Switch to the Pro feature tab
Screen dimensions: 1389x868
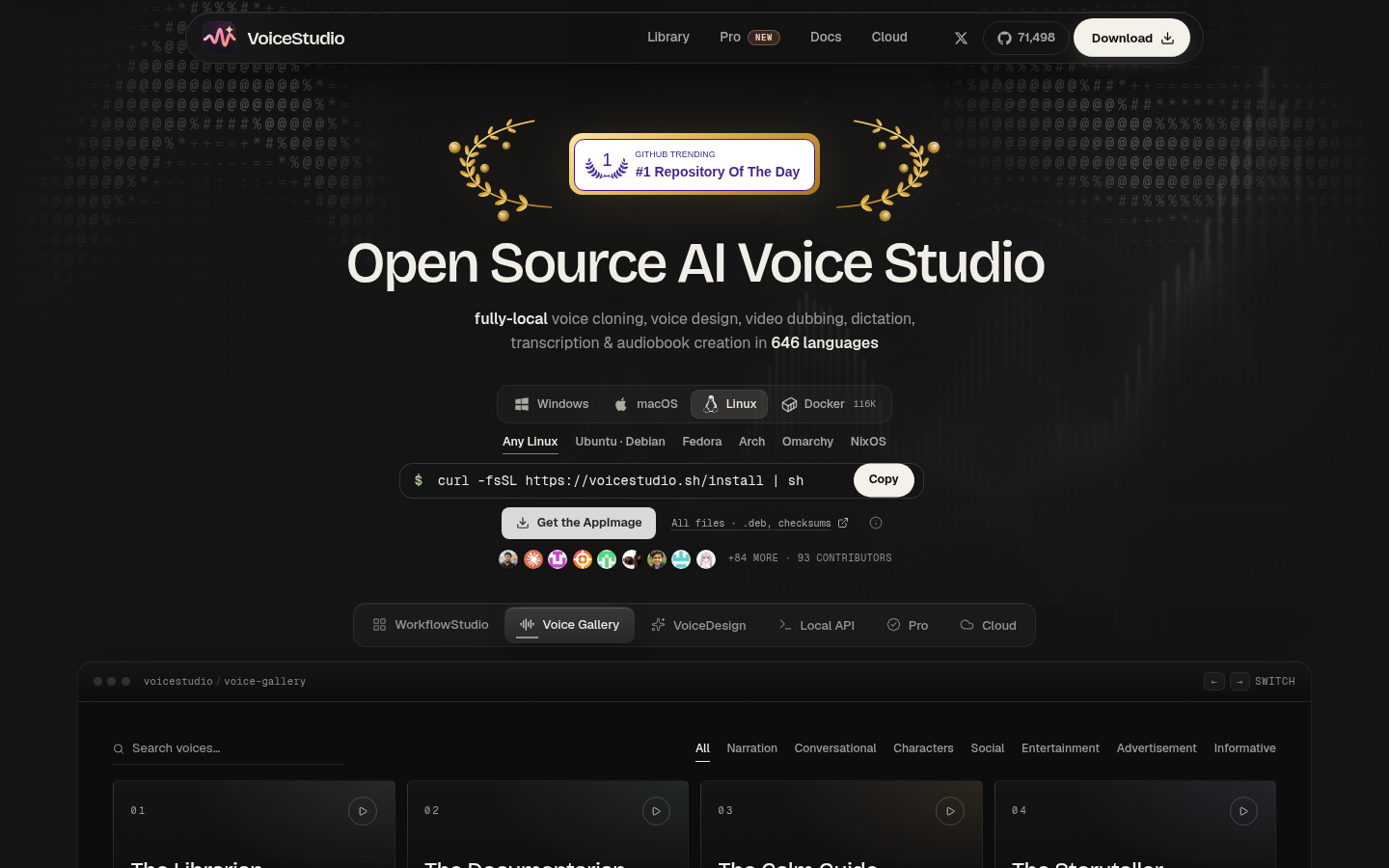pos(908,625)
